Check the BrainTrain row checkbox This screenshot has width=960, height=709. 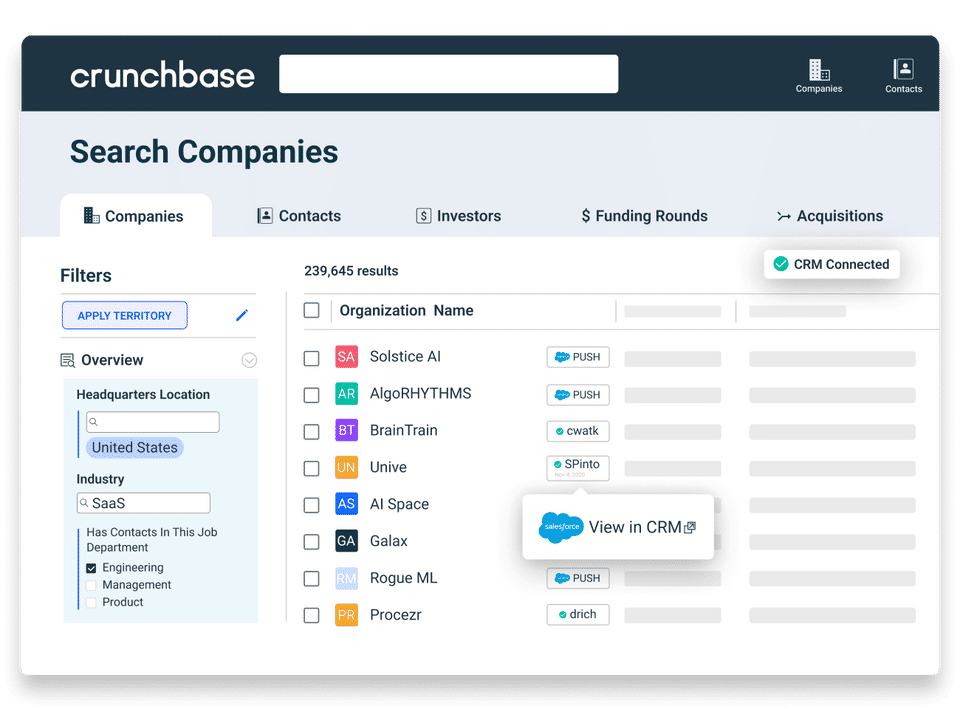tap(312, 432)
